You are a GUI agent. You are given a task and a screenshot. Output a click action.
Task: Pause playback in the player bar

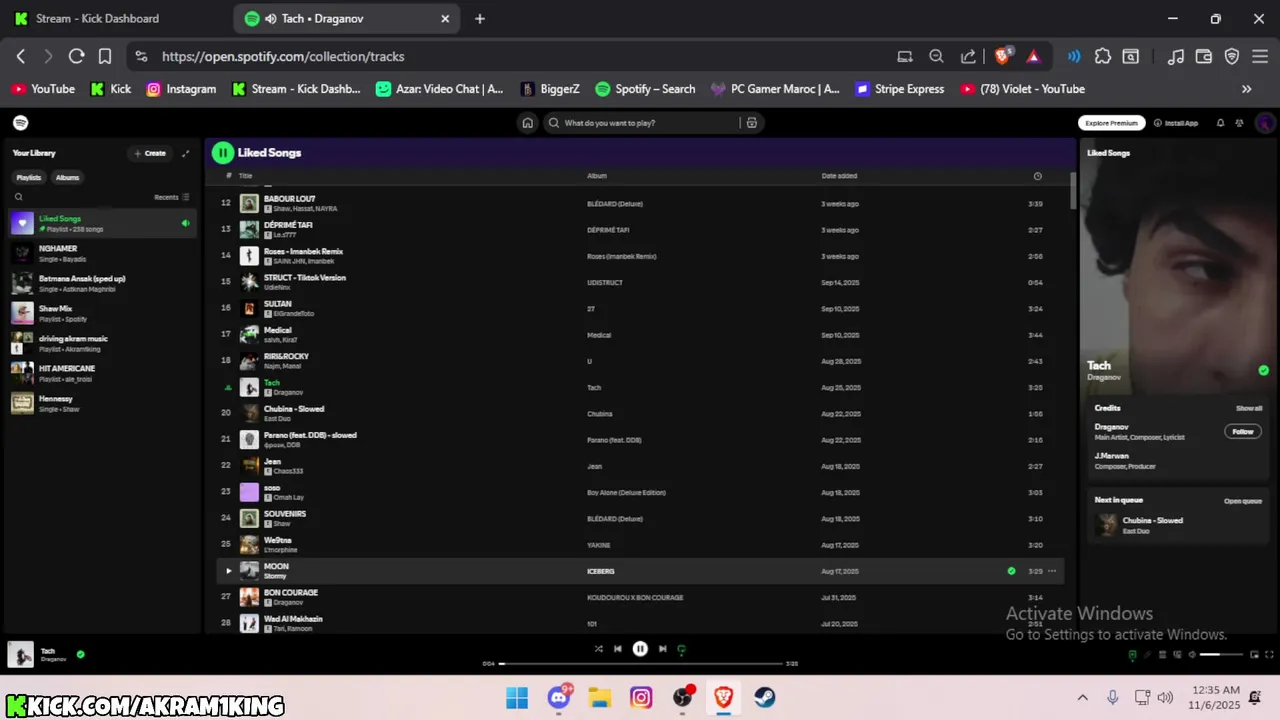pyautogui.click(x=640, y=649)
